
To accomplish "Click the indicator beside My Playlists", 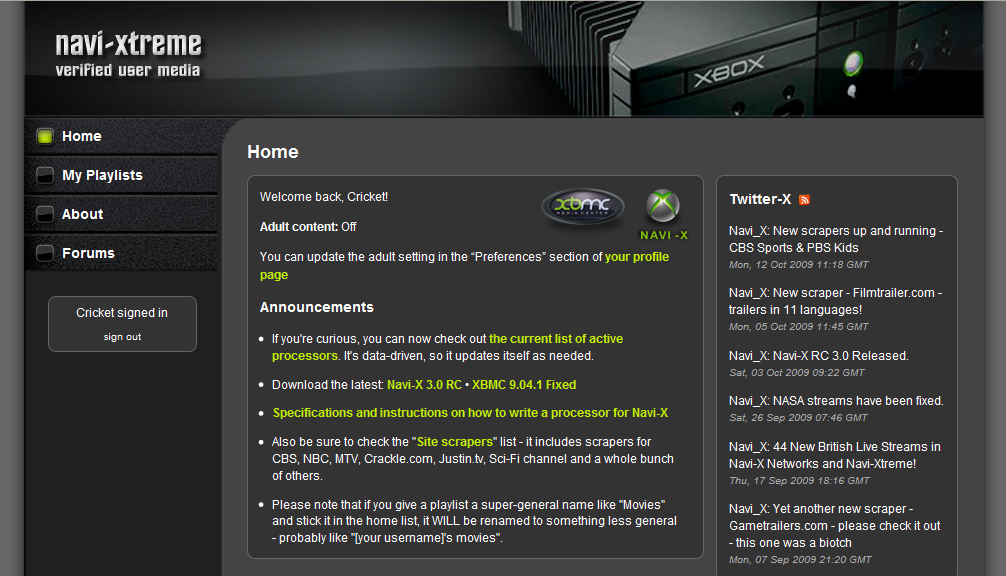I will click(45, 175).
